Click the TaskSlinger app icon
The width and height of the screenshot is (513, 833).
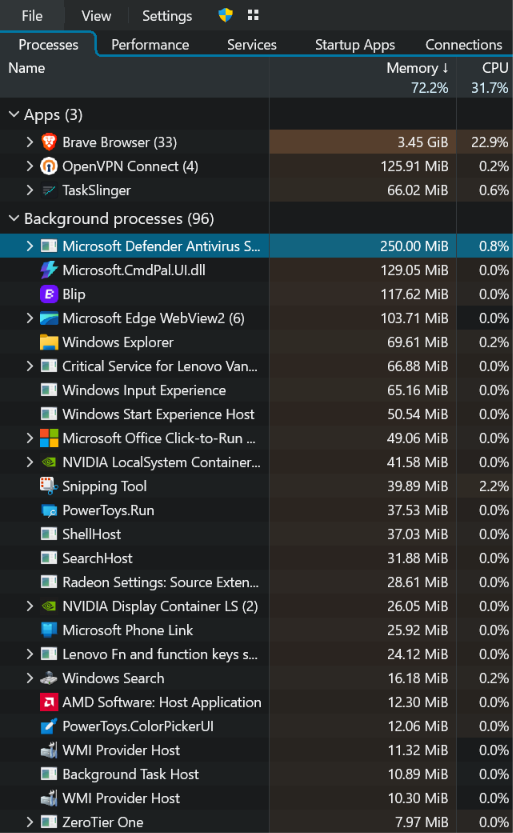[49, 190]
